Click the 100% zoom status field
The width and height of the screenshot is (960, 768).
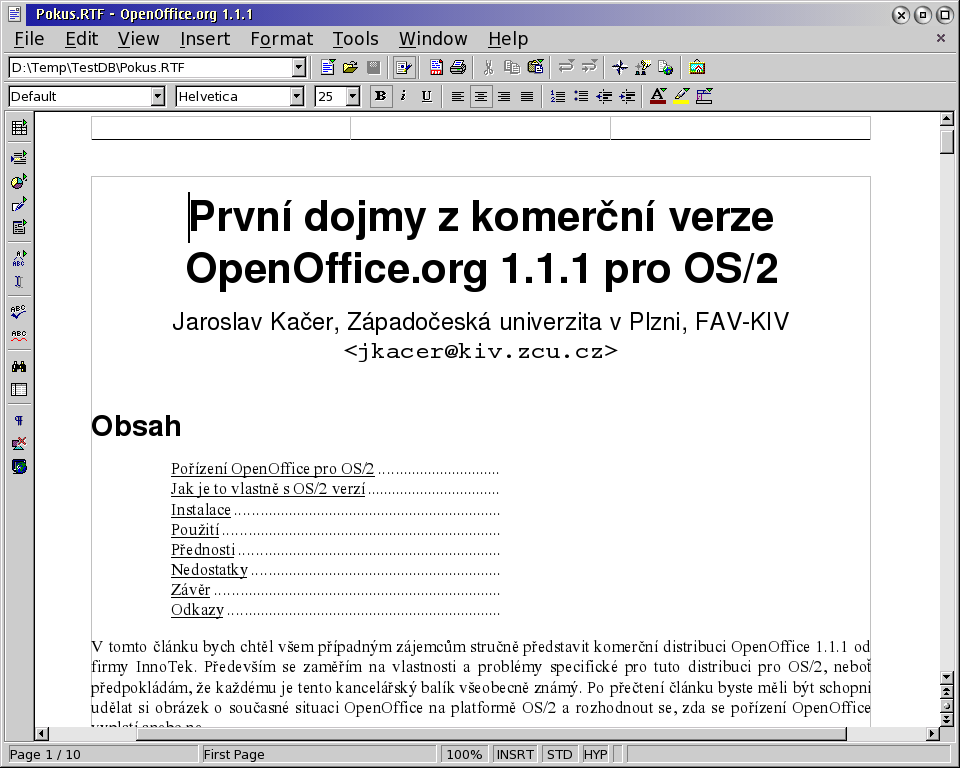pos(464,755)
